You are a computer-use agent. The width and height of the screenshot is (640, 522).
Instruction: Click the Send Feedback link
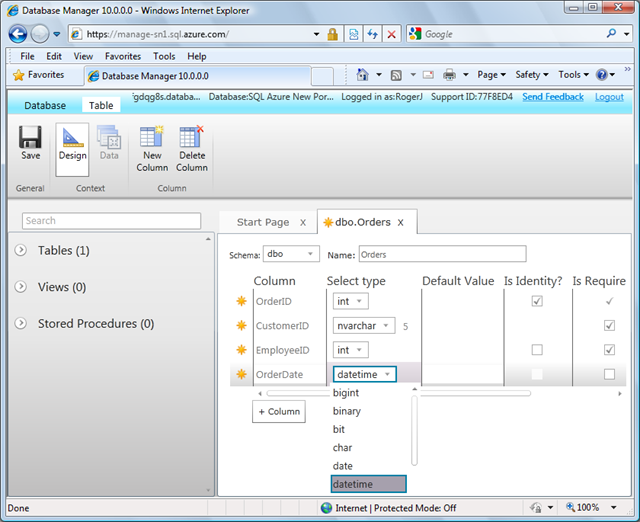tap(553, 97)
